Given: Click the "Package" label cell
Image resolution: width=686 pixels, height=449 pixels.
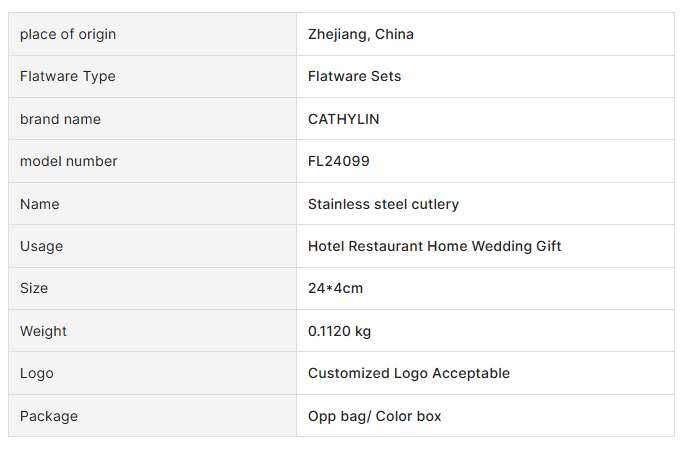Looking at the screenshot, I should (49, 416).
